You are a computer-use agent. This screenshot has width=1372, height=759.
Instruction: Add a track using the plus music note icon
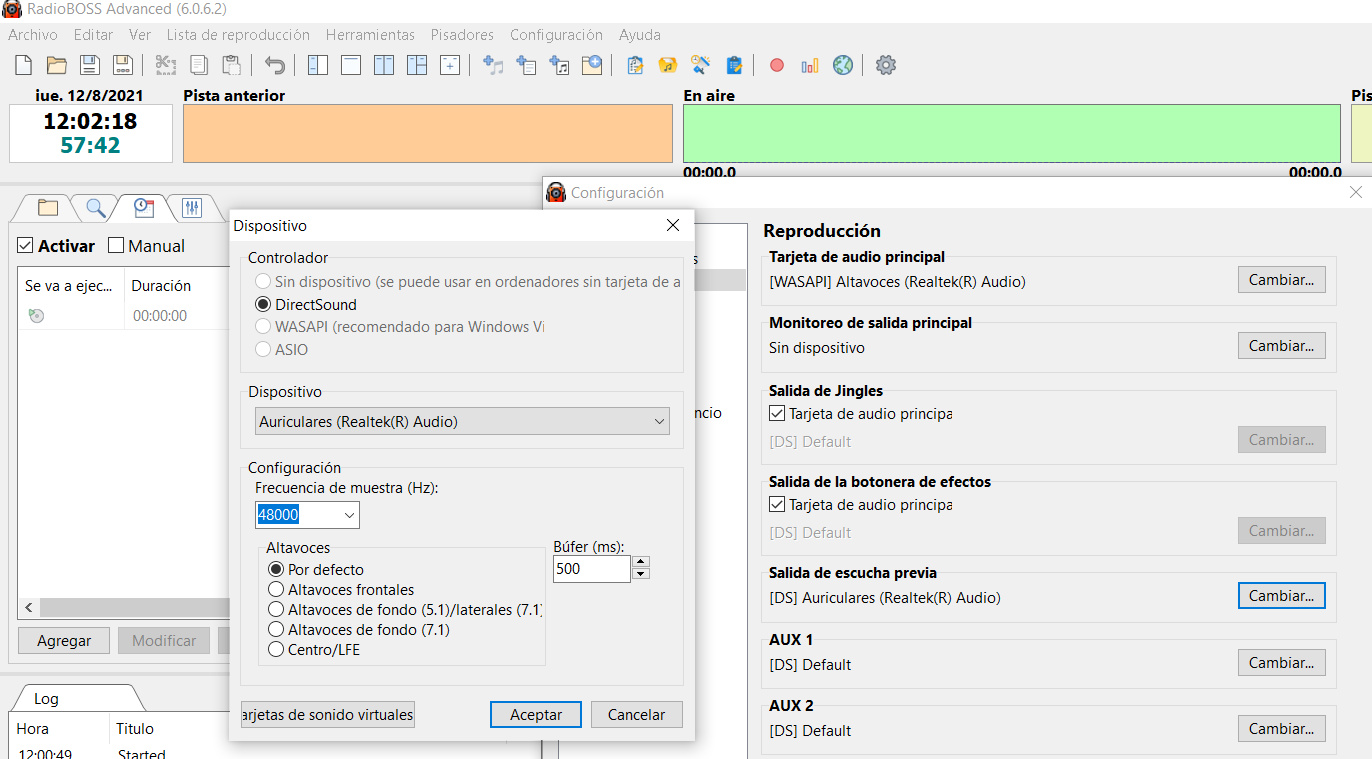pos(493,65)
